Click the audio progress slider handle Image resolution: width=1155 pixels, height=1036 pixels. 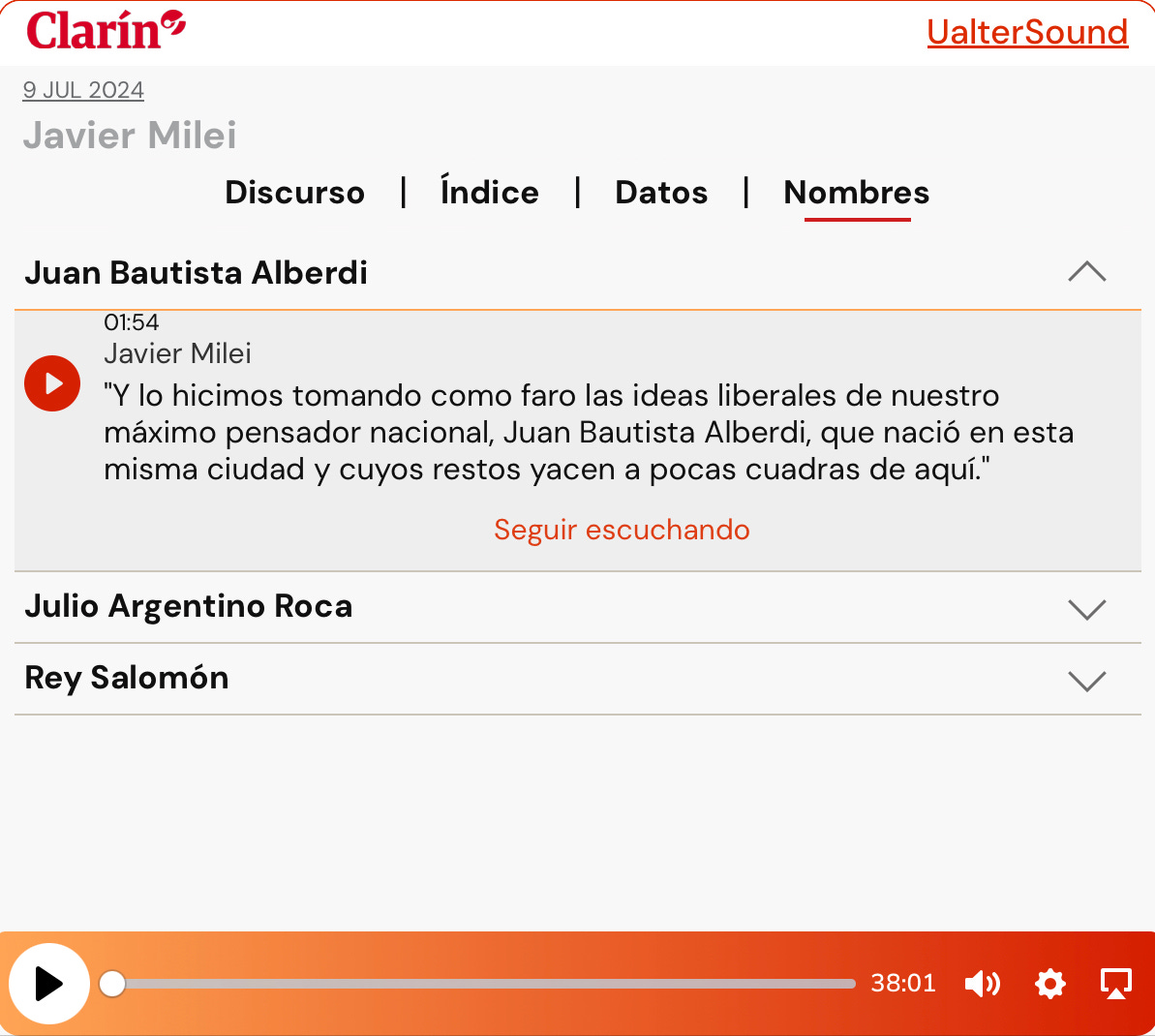coord(112,984)
